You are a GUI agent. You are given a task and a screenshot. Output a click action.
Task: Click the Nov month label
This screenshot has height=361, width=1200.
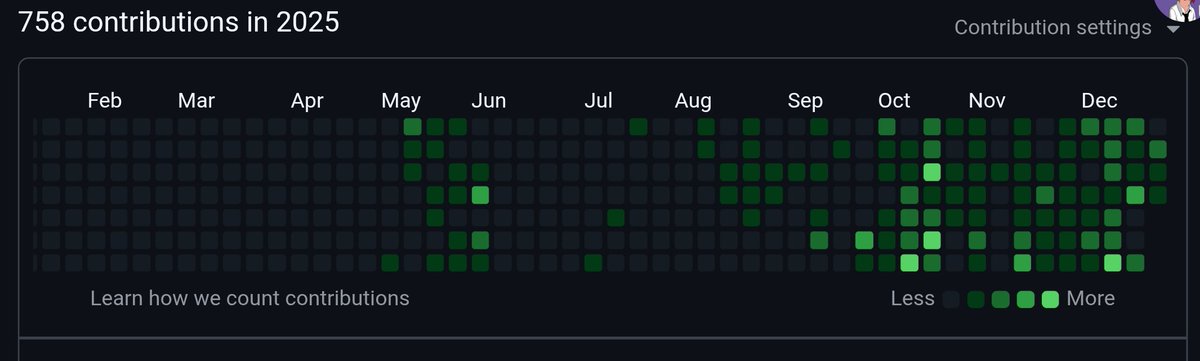coord(987,101)
